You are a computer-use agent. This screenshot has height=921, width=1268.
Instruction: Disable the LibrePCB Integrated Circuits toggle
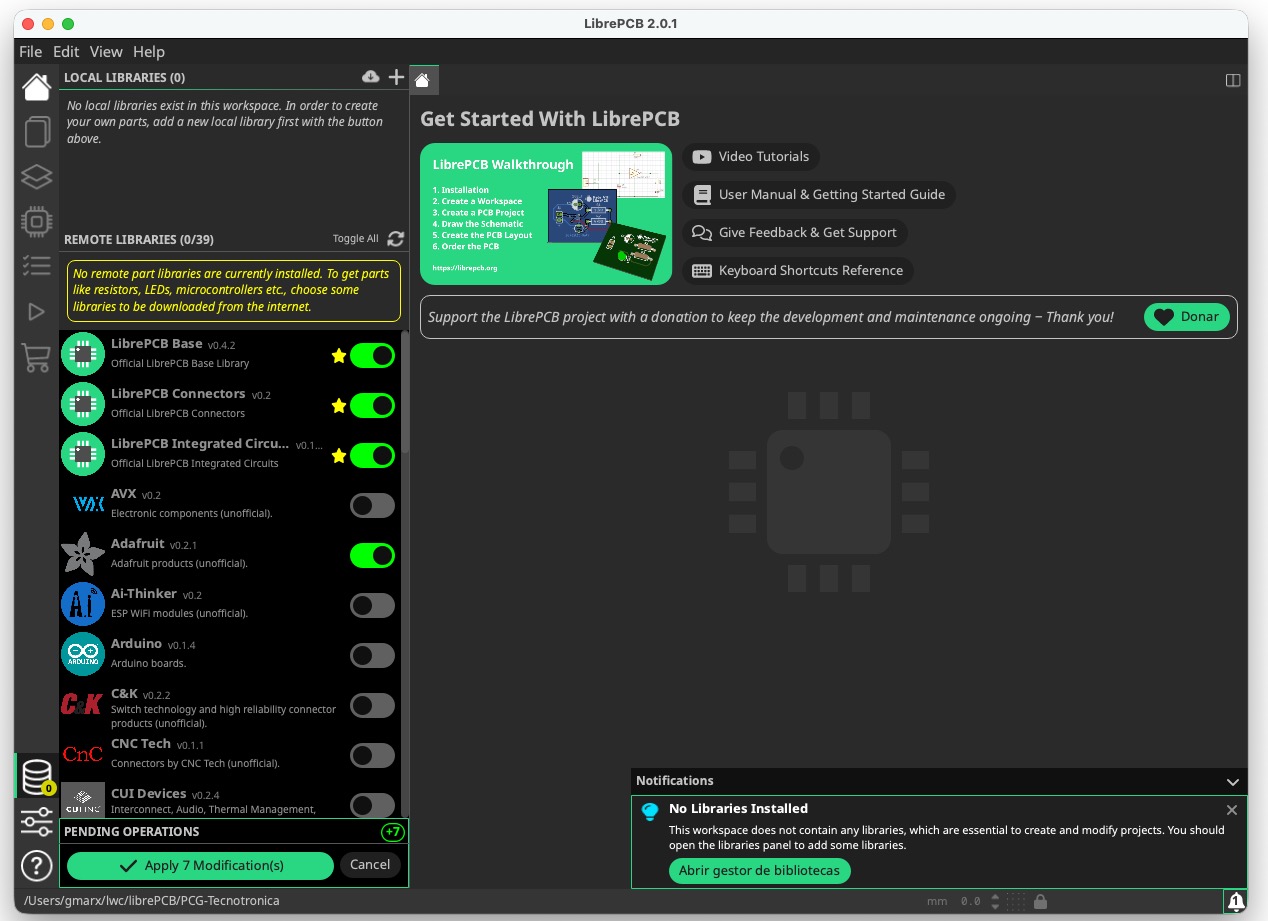[372, 455]
